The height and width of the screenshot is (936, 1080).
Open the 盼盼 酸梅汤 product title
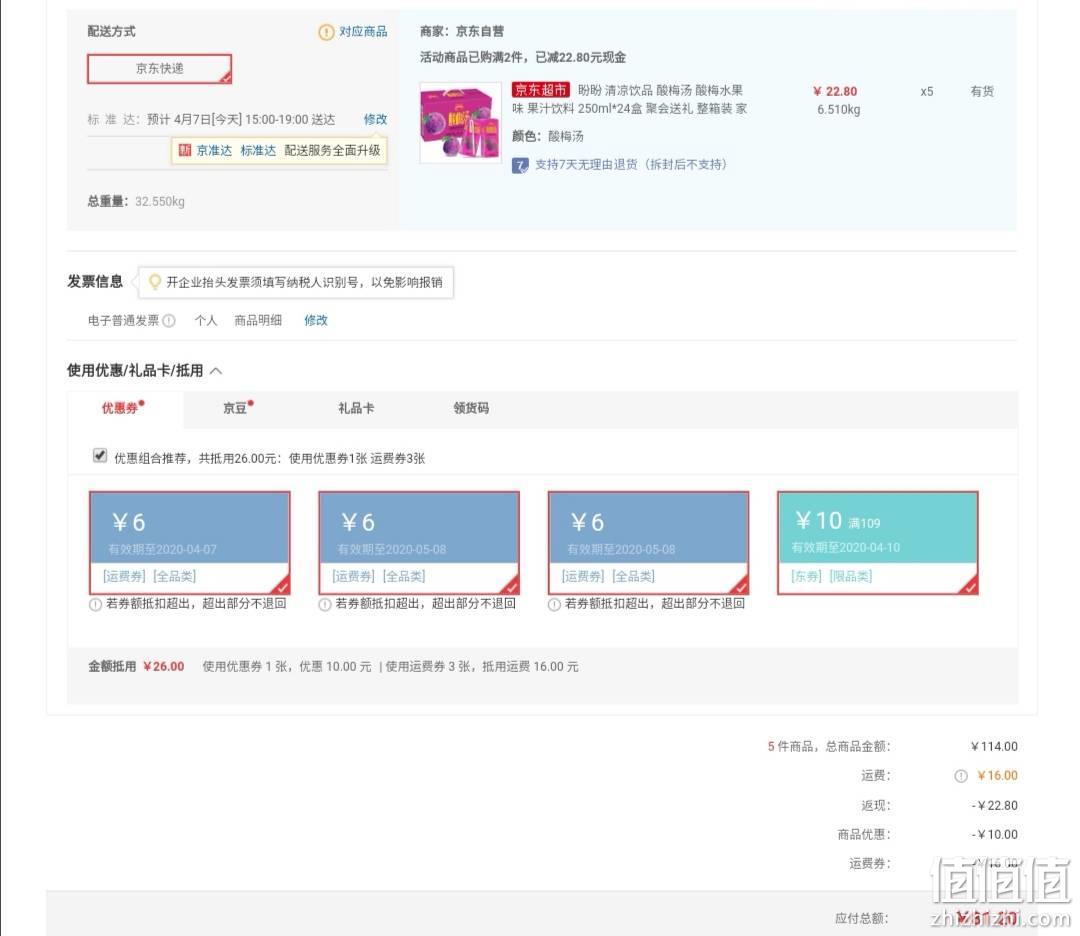(x=629, y=99)
